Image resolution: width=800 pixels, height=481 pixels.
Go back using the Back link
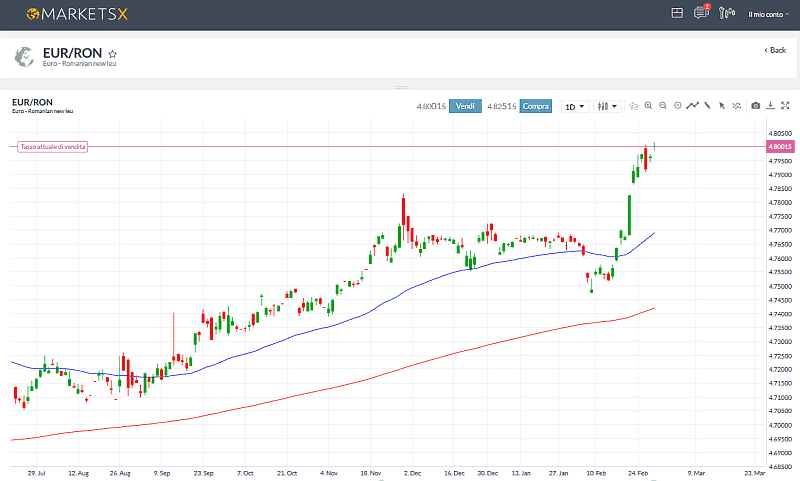coord(775,50)
